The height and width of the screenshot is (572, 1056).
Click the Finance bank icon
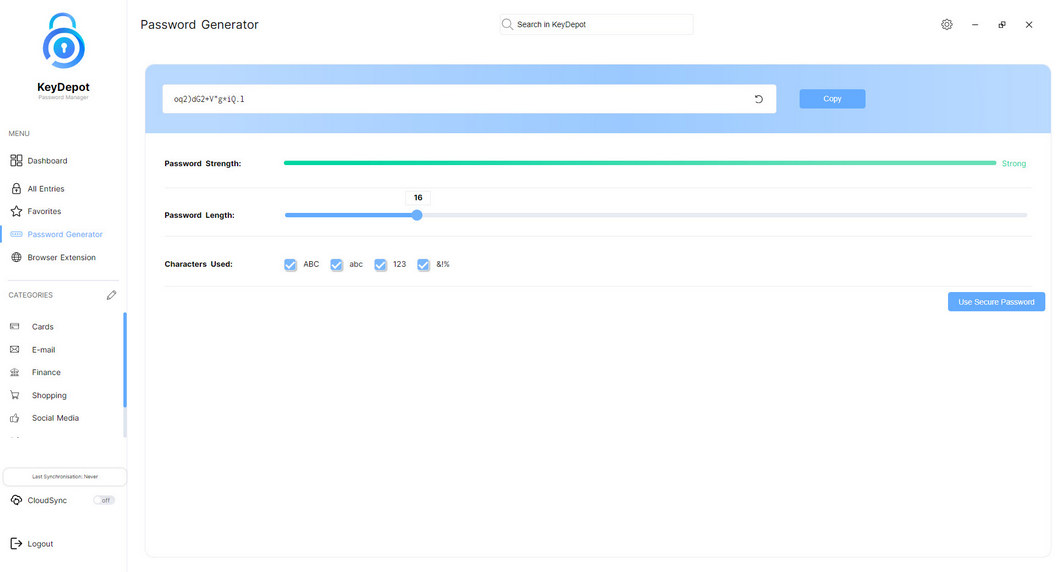[x=15, y=372]
